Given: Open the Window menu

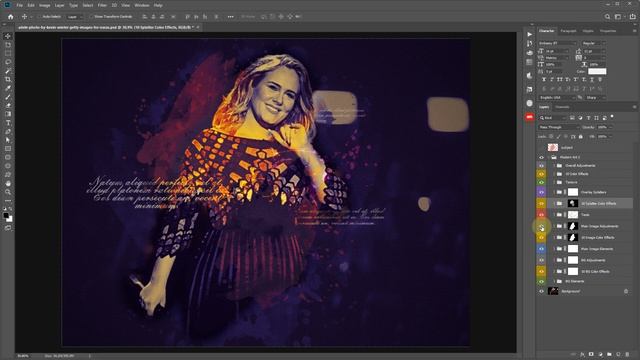Looking at the screenshot, I should tap(142, 5).
